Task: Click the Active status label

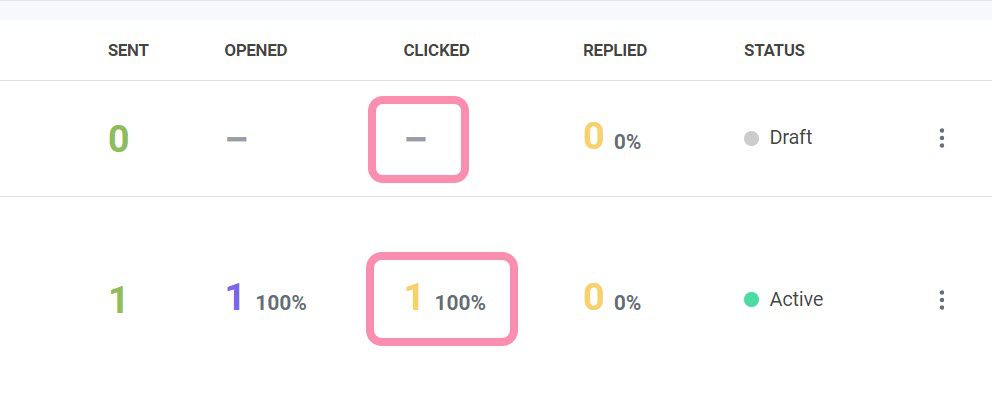Action: tap(796, 299)
